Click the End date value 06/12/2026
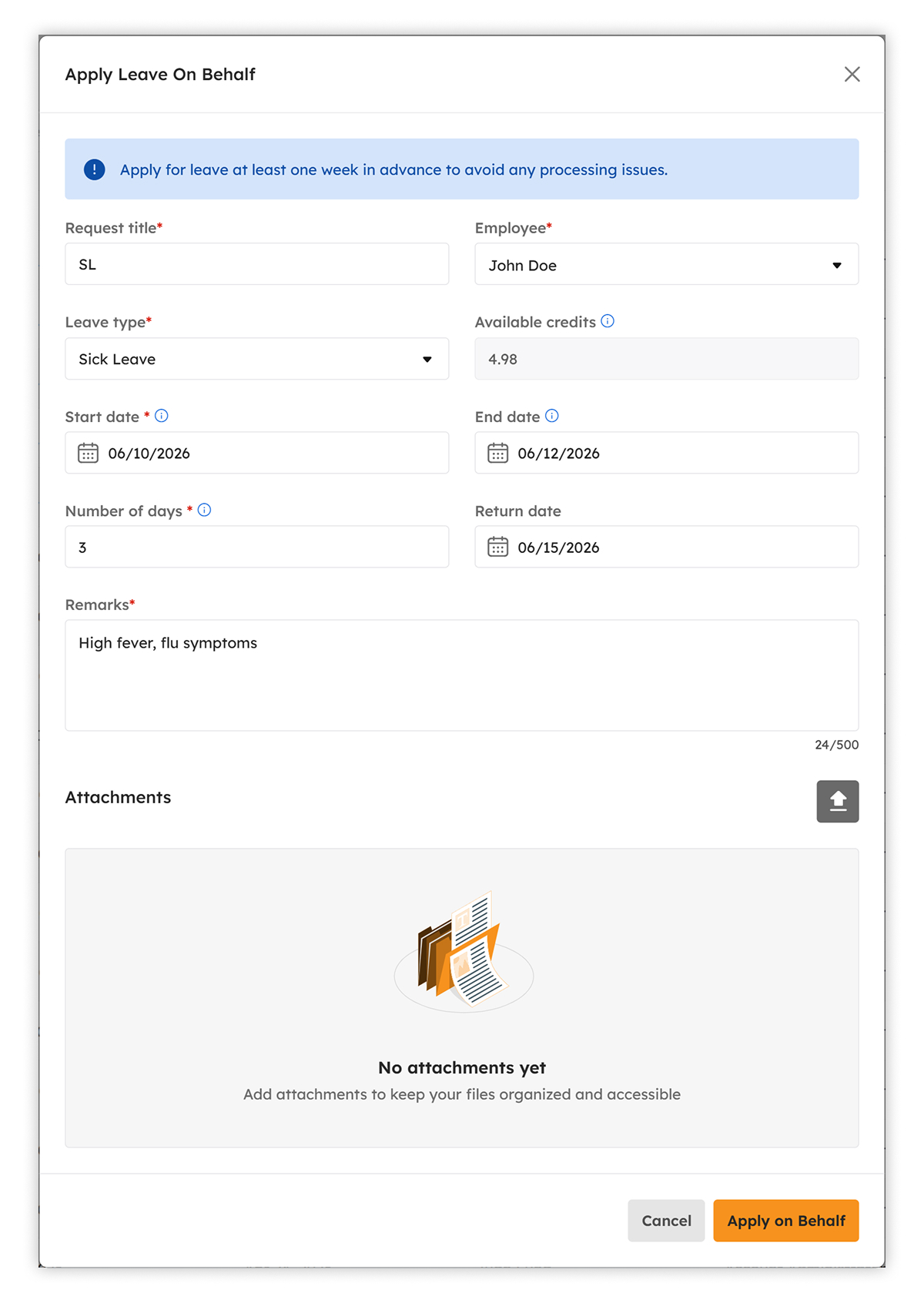 558,454
